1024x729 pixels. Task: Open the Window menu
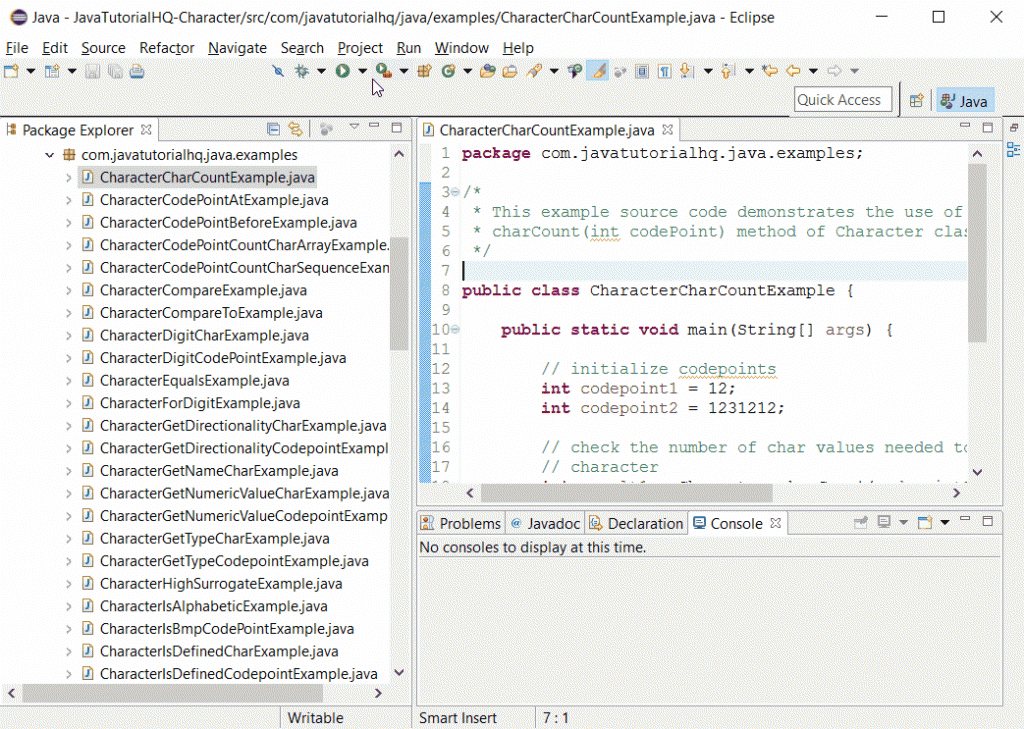tap(462, 48)
